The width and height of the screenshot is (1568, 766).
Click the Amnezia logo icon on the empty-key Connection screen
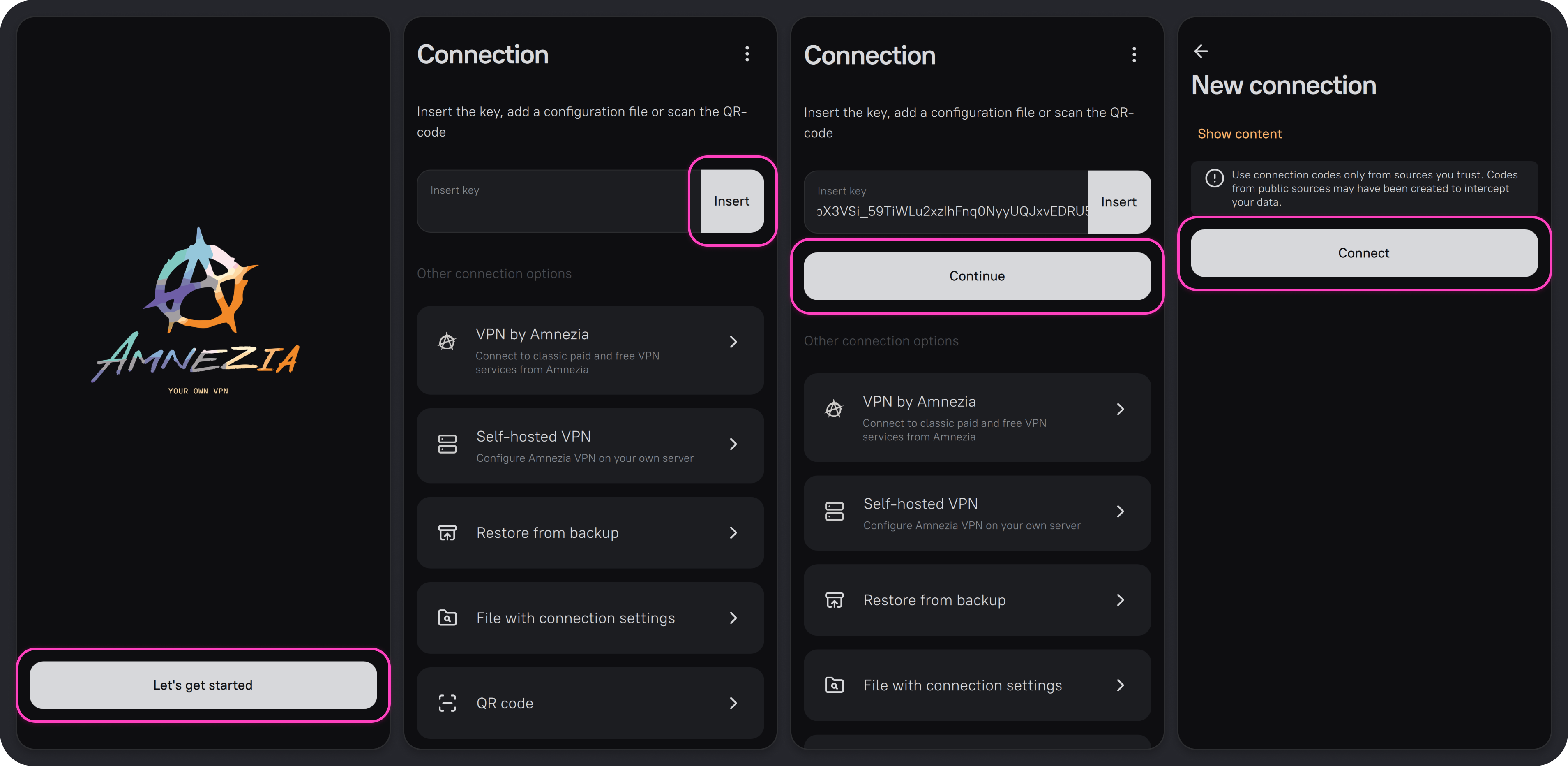click(x=447, y=342)
